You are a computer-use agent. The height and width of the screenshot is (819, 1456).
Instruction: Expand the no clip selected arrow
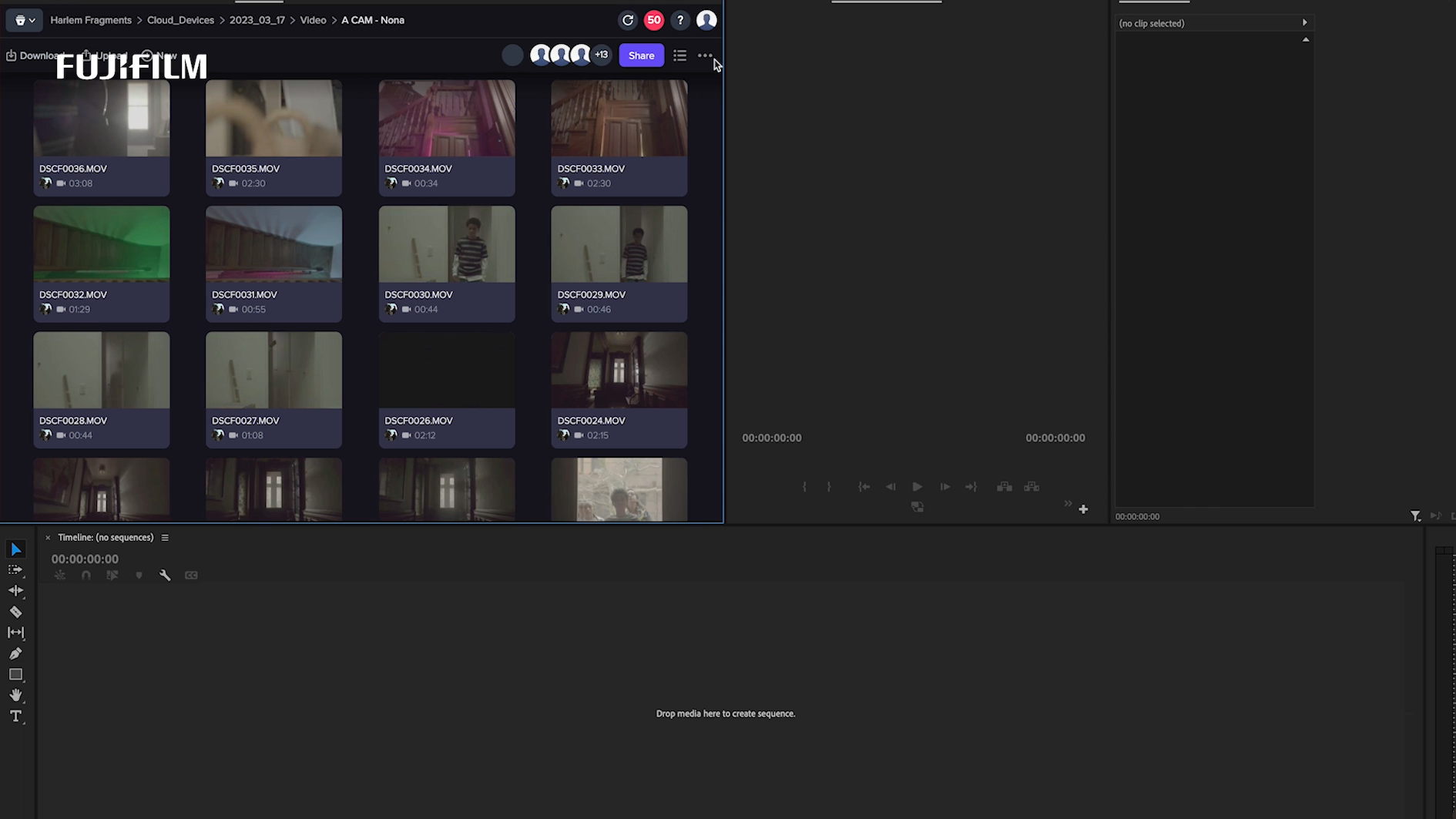tap(1304, 22)
